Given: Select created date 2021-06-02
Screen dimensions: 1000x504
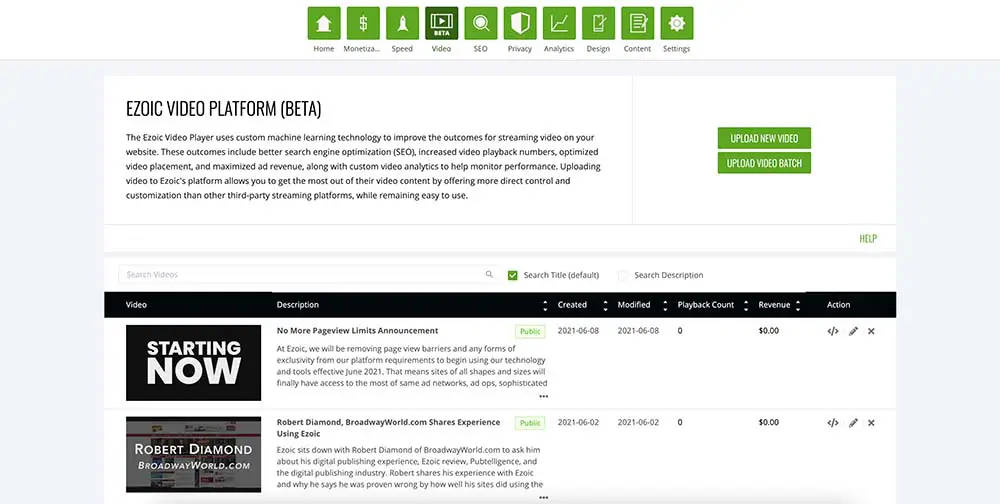Looking at the screenshot, I should 578,422.
